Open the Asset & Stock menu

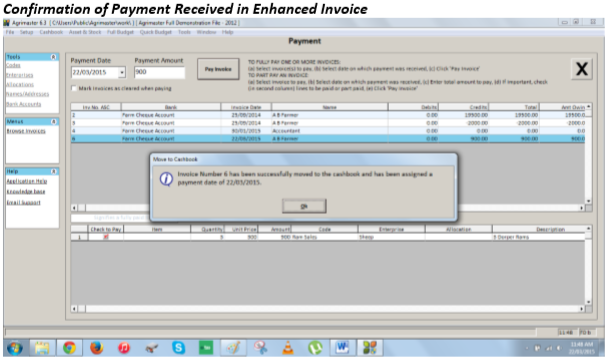pyautogui.click(x=85, y=32)
